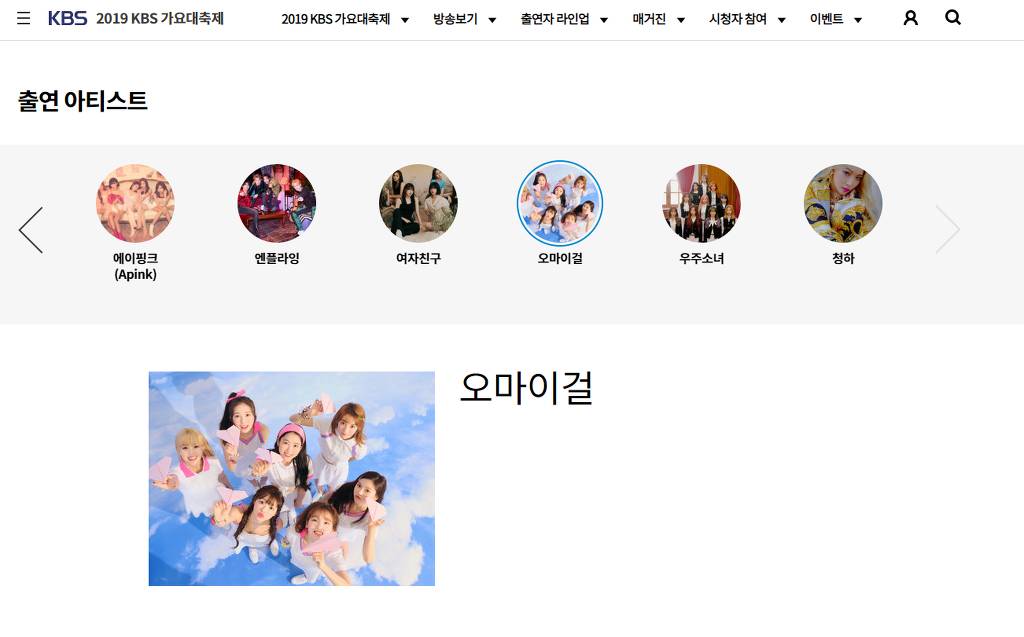Open the hamburger menu icon
Viewport: 1024px width, 637px height.
[24, 18]
